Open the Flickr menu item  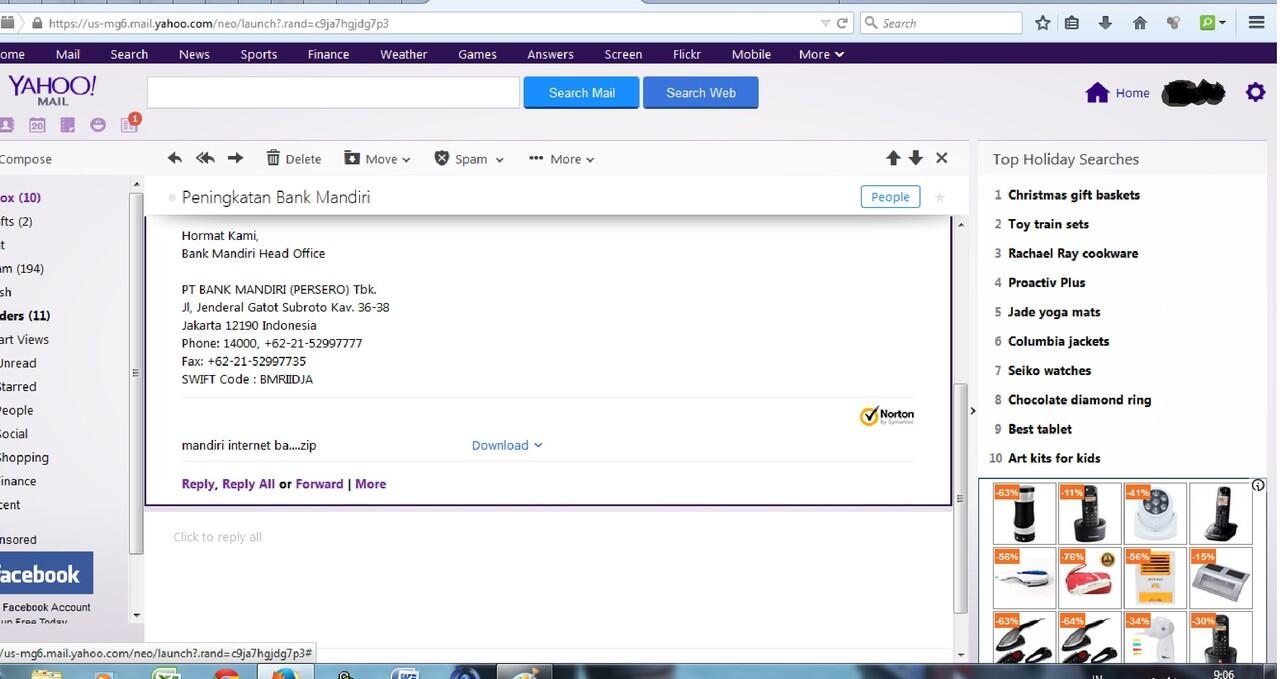[686, 54]
